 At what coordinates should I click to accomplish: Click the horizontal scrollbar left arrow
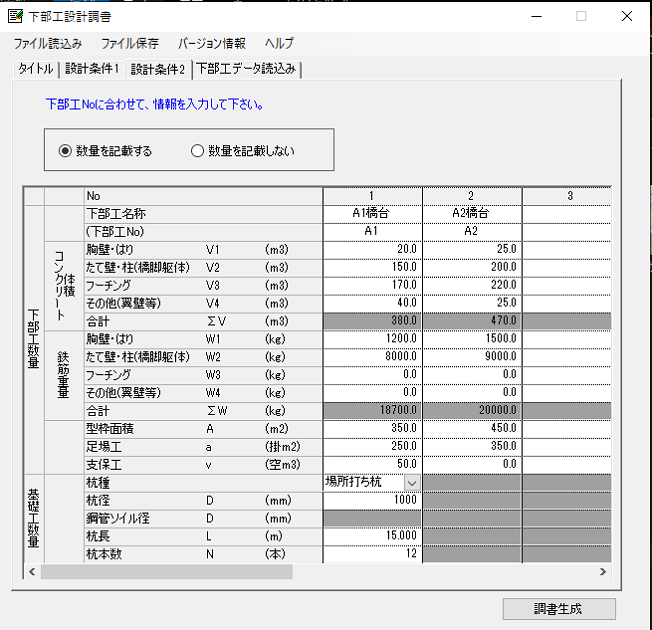(x=32, y=572)
